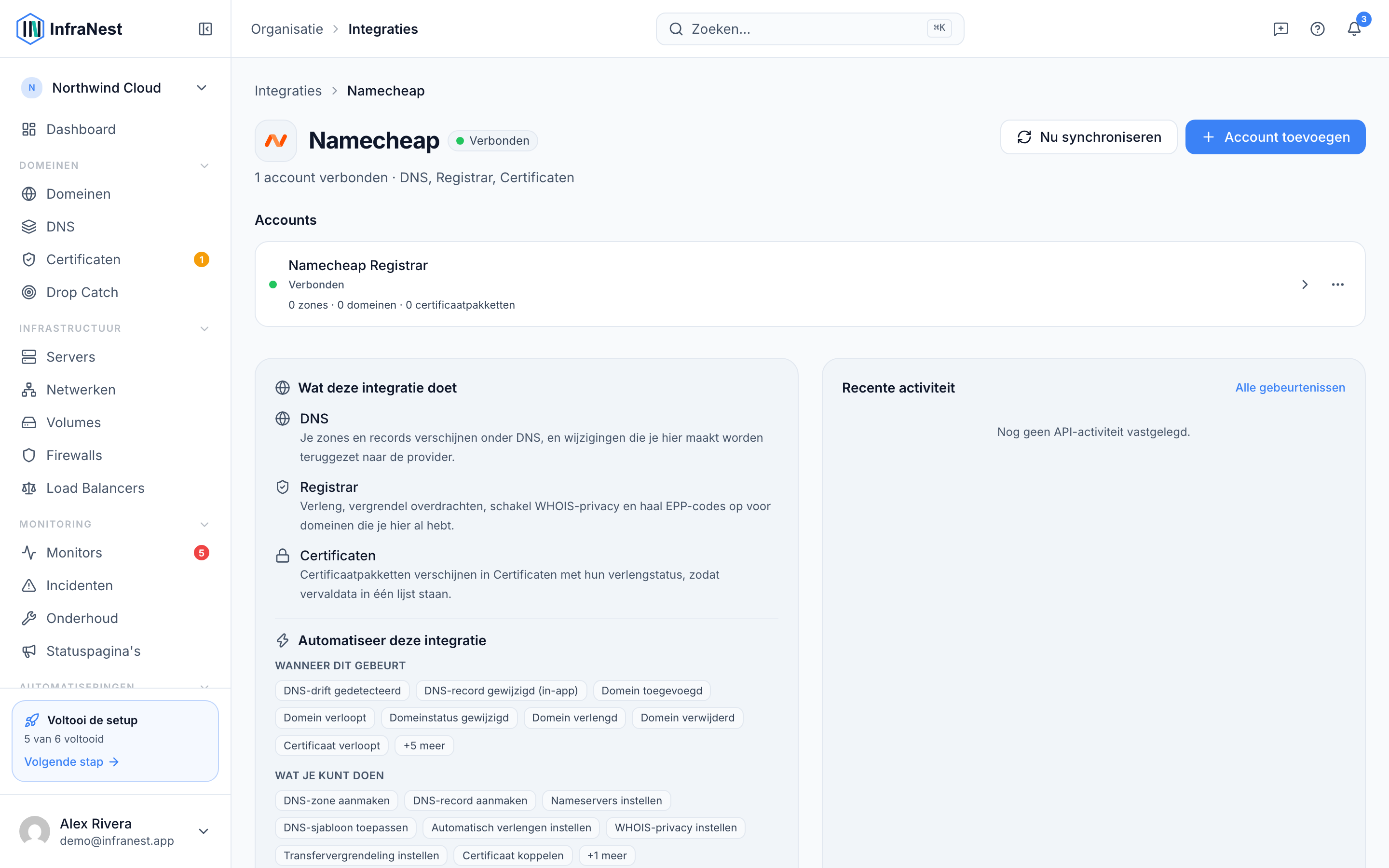The image size is (1389, 868).
Task: Select DNS-record gewijzigd (in-app) chip
Action: (501, 691)
